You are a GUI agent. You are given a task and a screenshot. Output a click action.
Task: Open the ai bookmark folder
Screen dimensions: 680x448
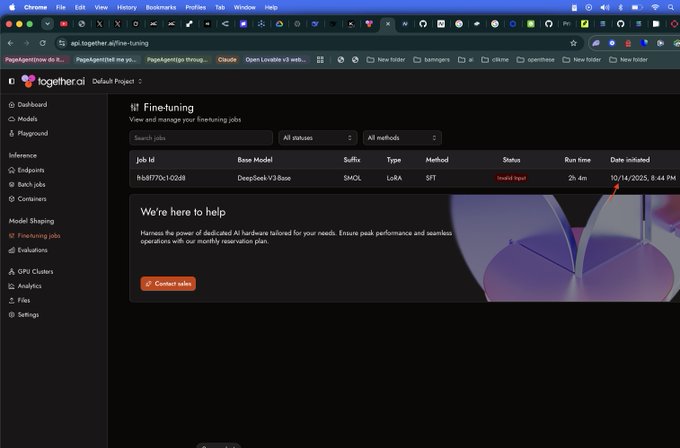[466, 59]
